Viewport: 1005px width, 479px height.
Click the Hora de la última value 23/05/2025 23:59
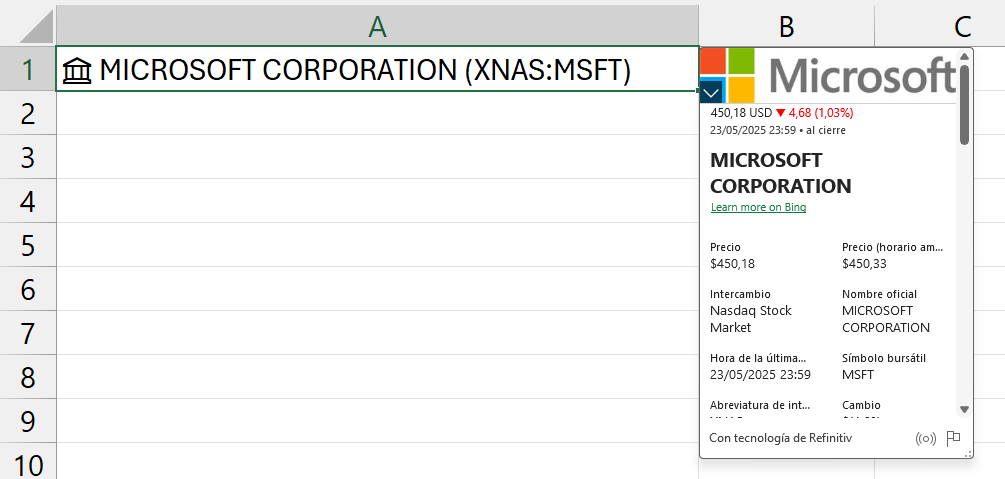pyautogui.click(x=760, y=374)
